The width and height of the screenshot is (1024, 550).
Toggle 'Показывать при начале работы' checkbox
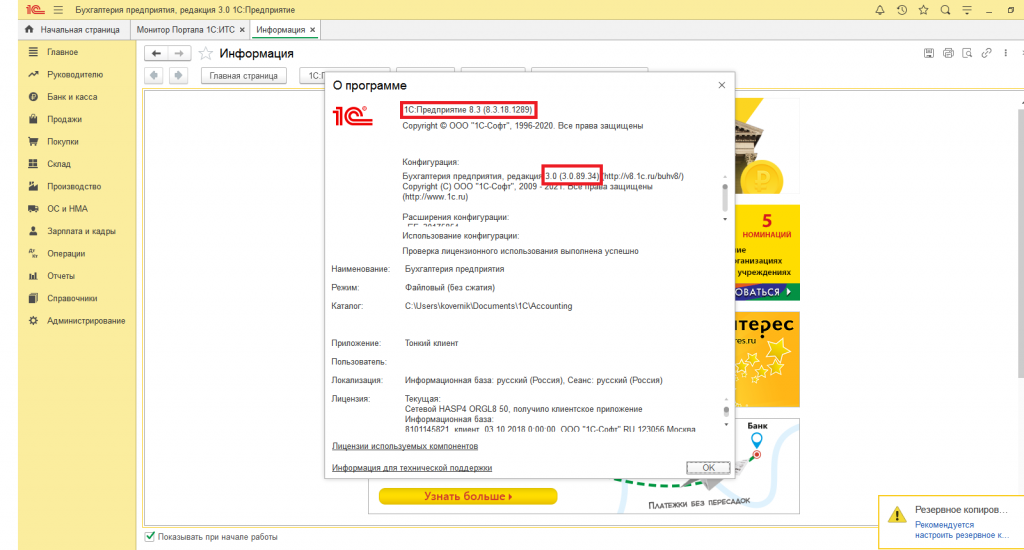pyautogui.click(x=150, y=537)
